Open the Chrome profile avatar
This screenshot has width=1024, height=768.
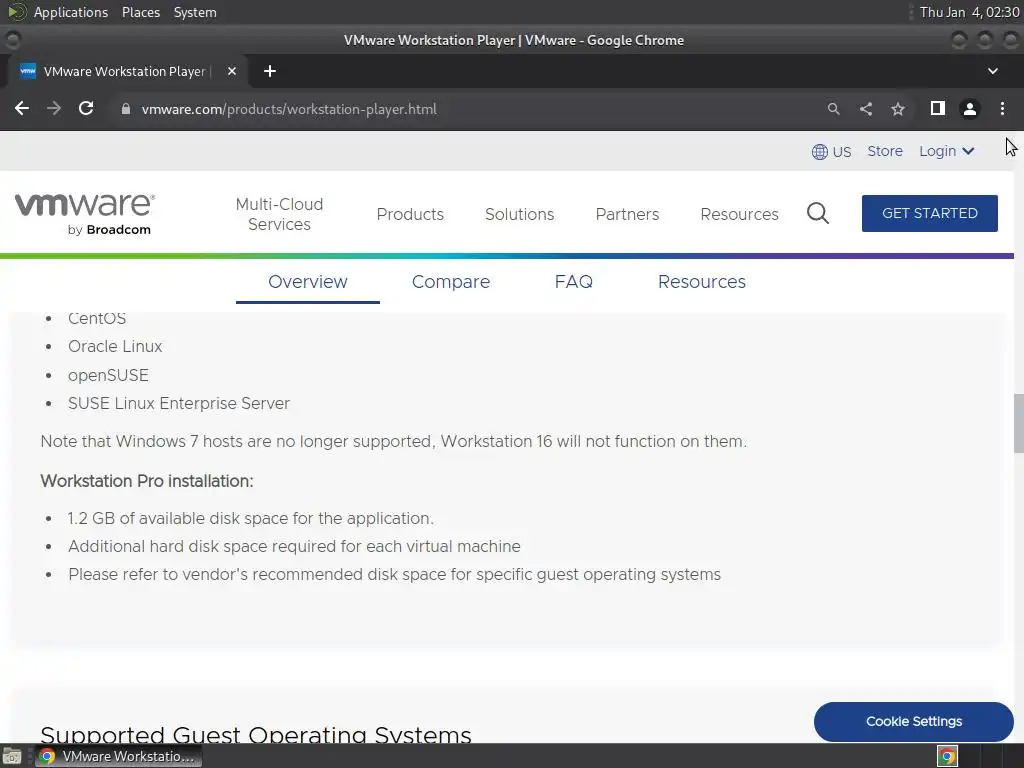tap(970, 109)
